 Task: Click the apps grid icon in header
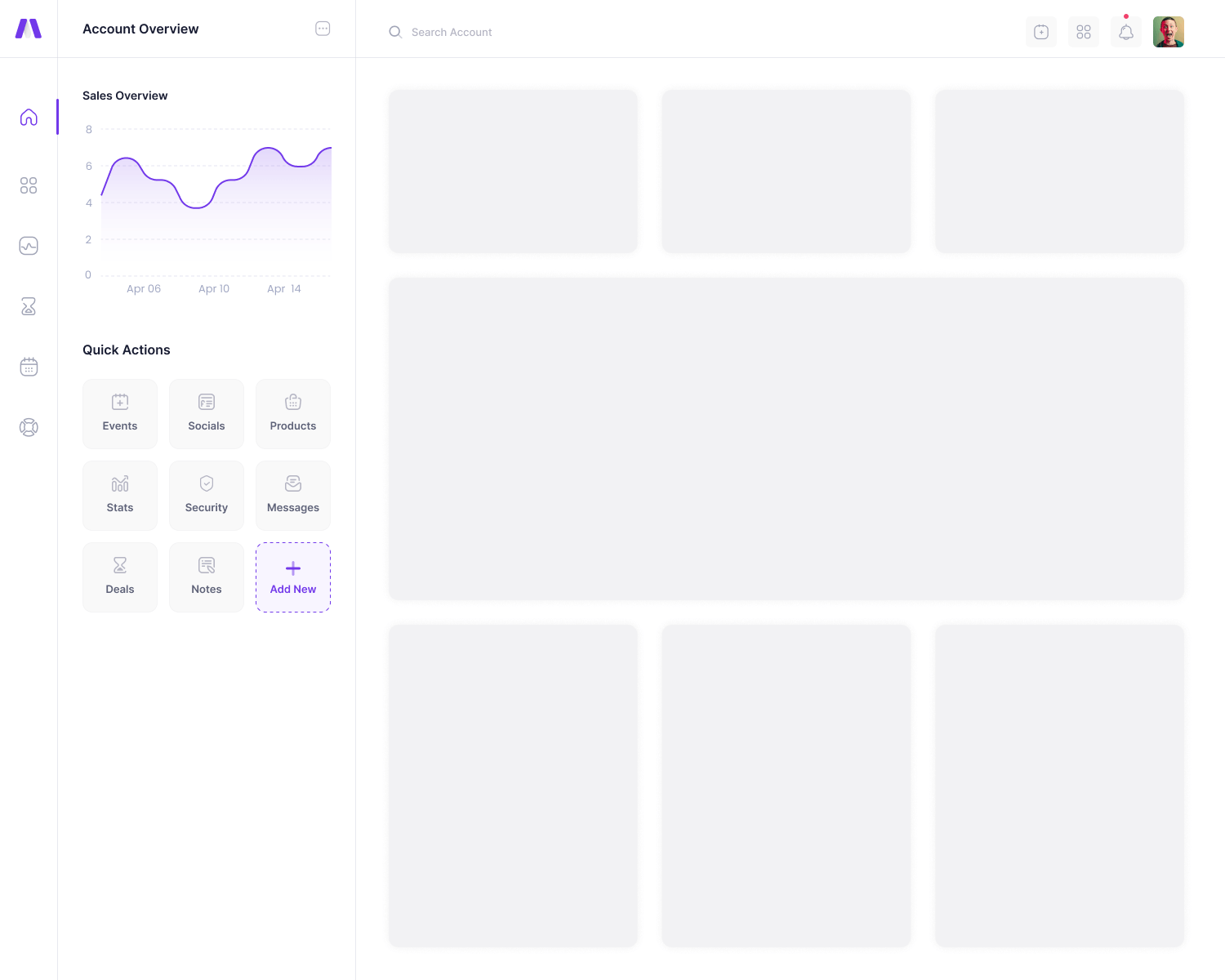tap(1083, 32)
